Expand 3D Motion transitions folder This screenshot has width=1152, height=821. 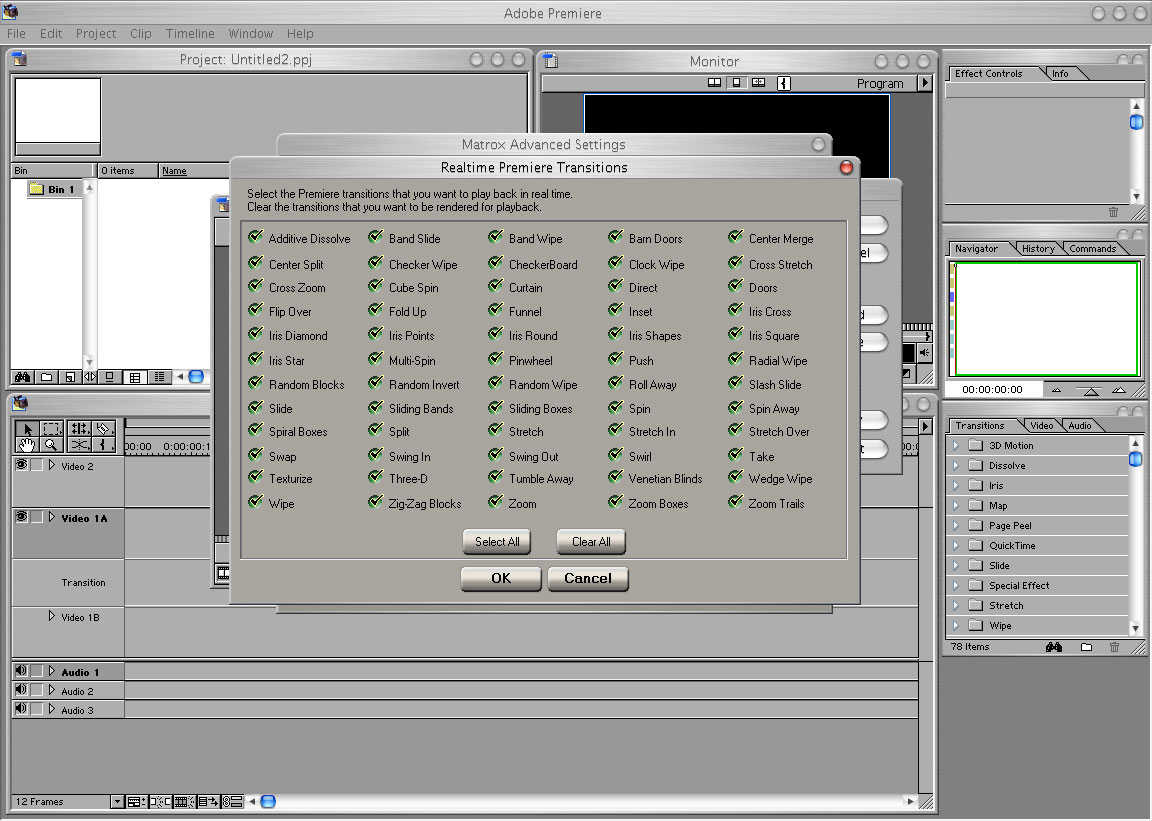(956, 445)
